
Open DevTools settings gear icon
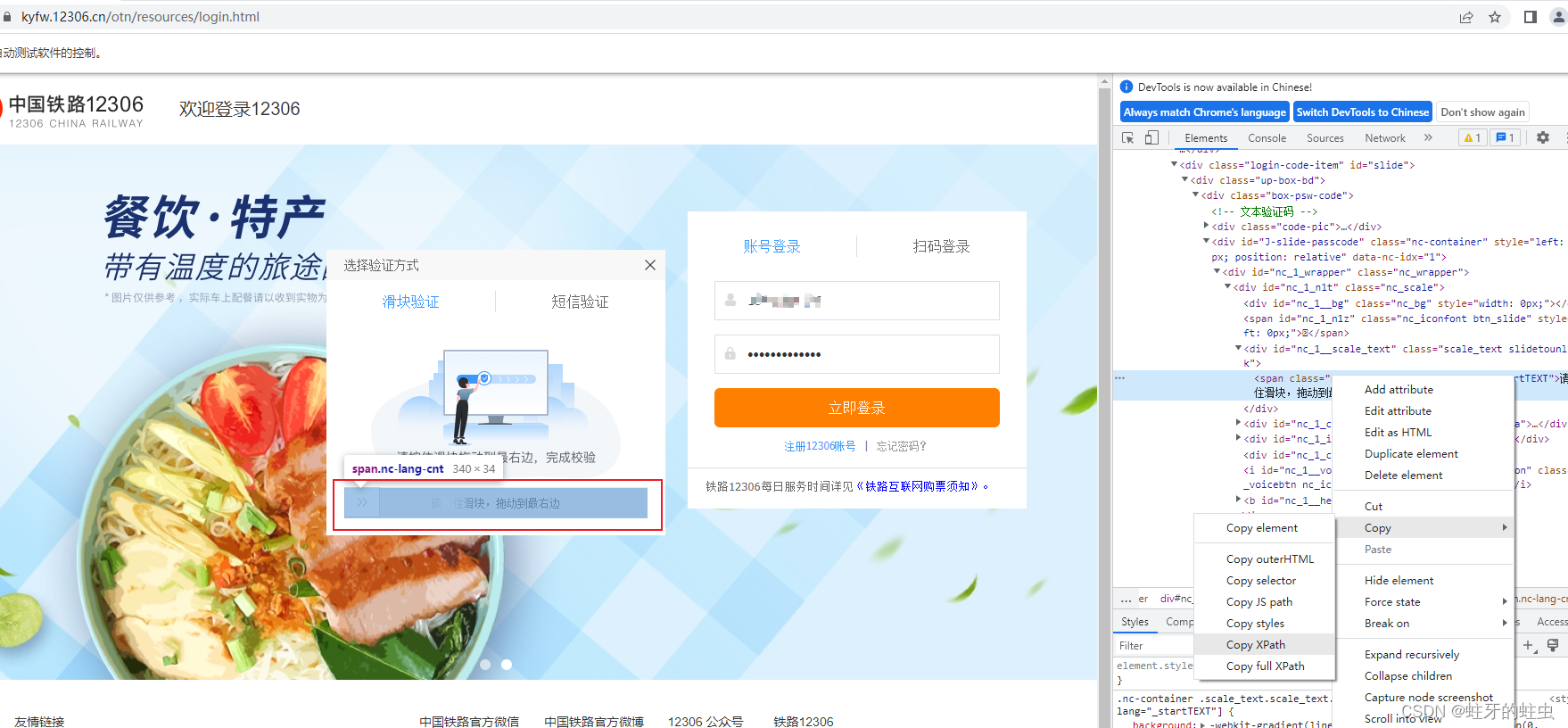pyautogui.click(x=1543, y=137)
